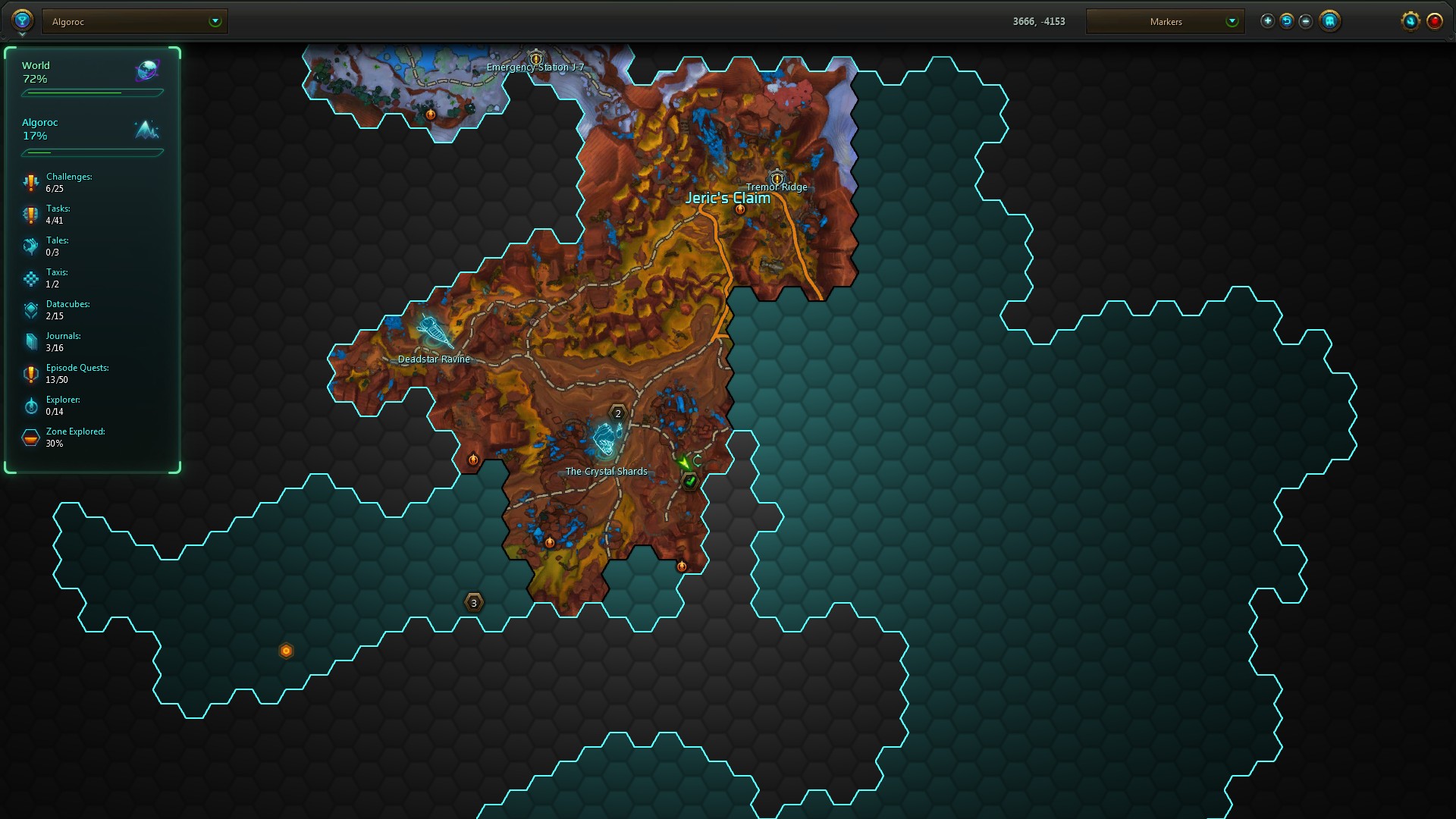Select the Datacubes 2/15 count
The width and height of the screenshot is (1456, 819).
(x=55, y=316)
